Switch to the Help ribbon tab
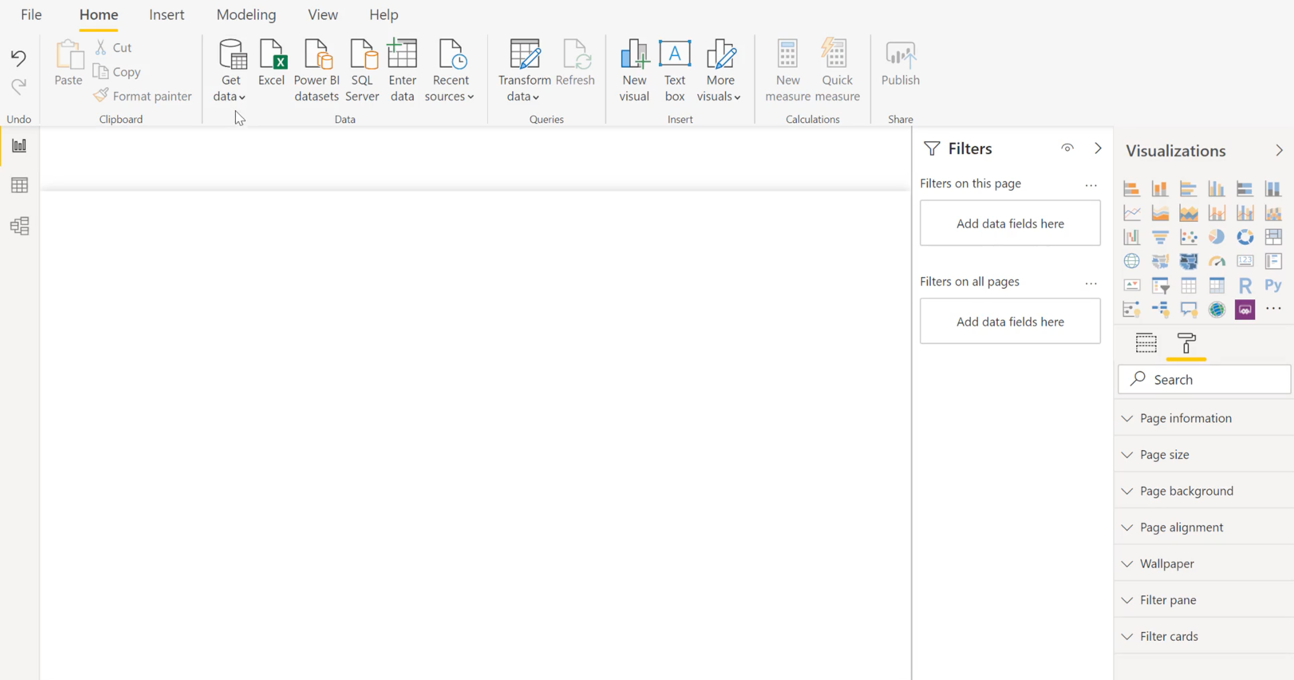 click(x=384, y=15)
